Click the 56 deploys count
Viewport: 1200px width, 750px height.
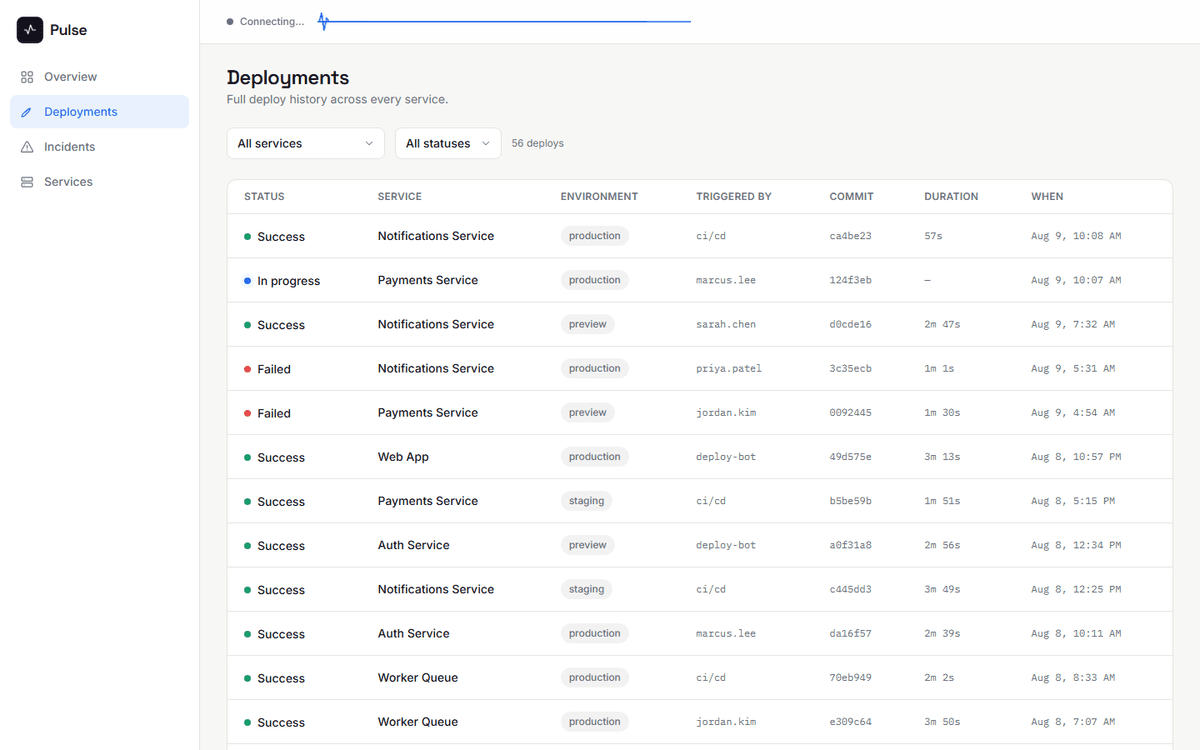click(538, 143)
